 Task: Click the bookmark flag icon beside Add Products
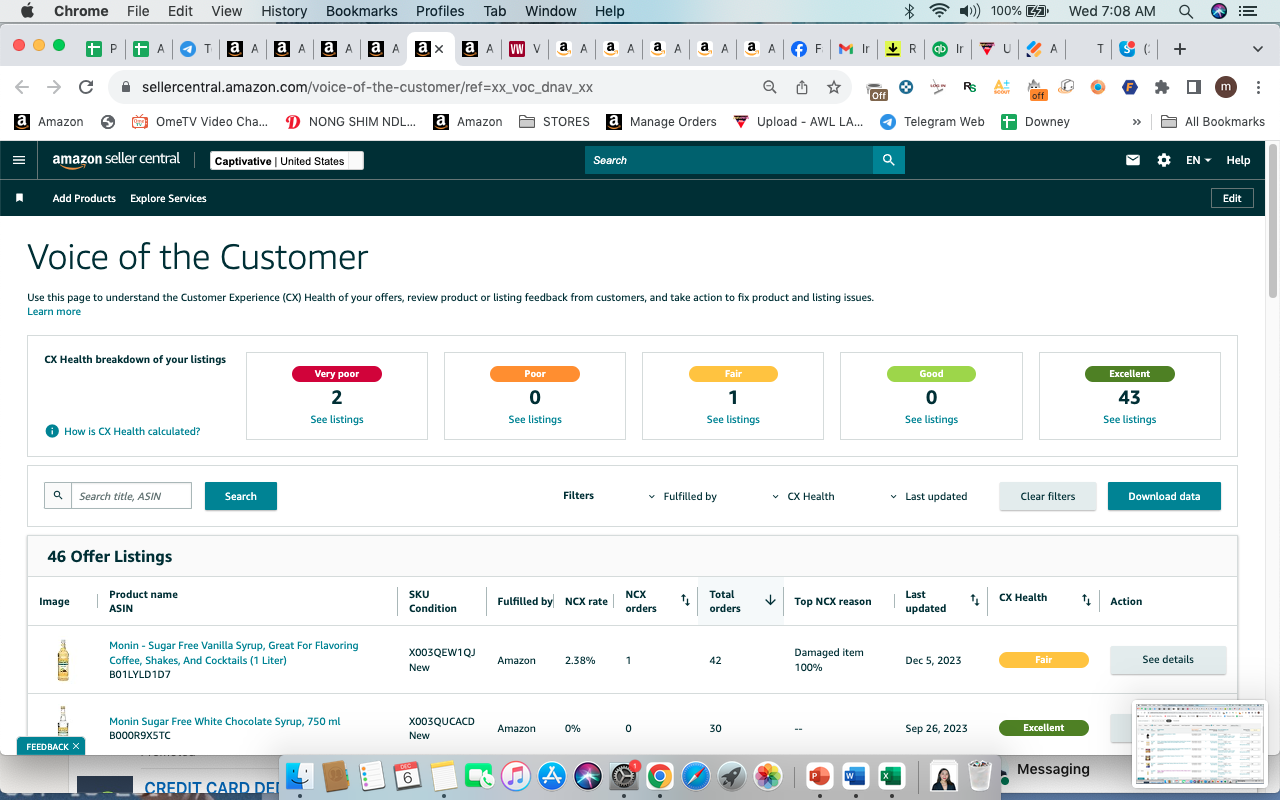click(19, 198)
